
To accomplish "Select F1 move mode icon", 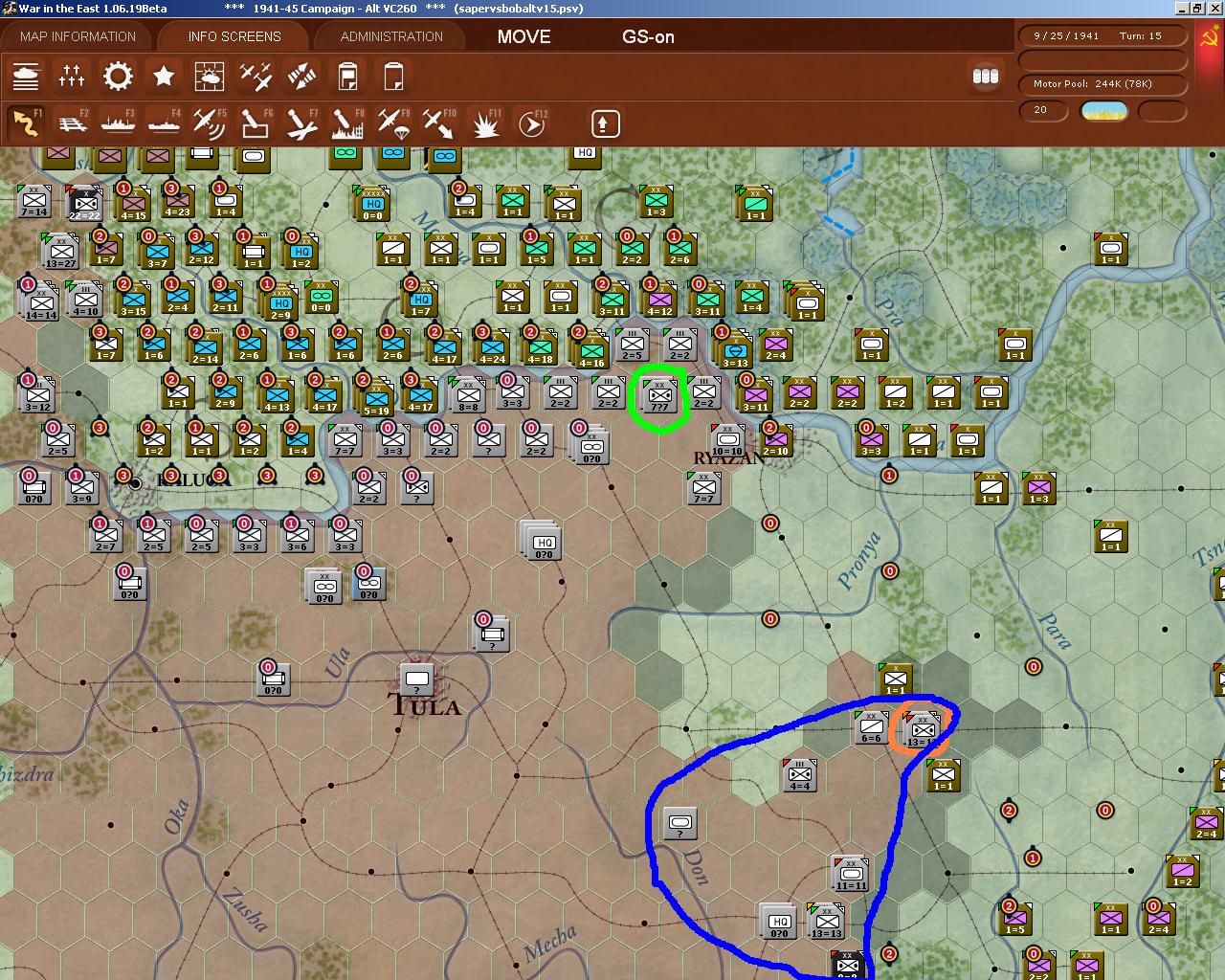I will click(x=26, y=123).
